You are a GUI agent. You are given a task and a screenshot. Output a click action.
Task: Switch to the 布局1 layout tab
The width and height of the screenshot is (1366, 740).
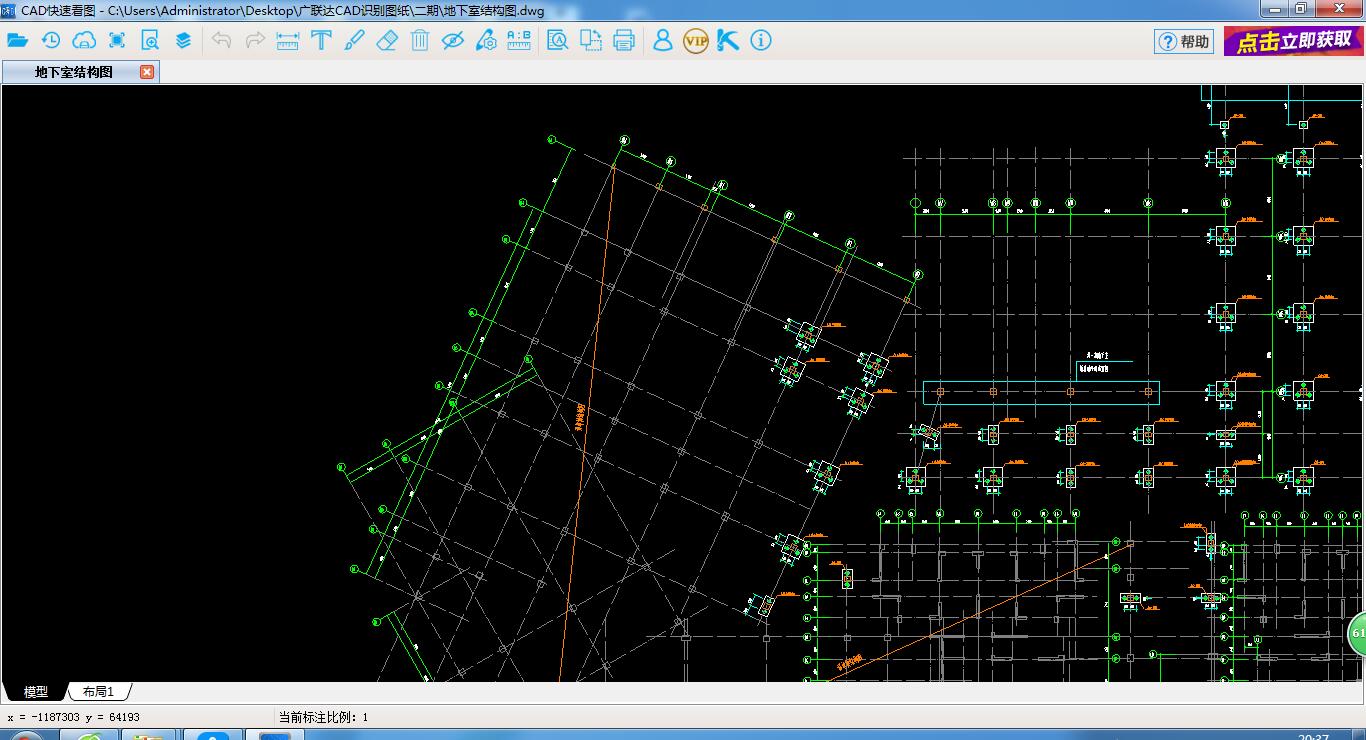pyautogui.click(x=98, y=692)
